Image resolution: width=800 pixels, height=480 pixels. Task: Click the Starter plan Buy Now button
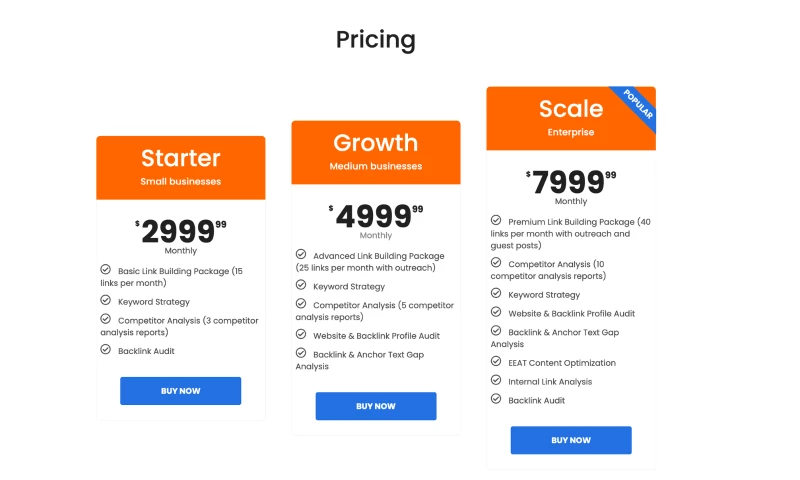[180, 391]
